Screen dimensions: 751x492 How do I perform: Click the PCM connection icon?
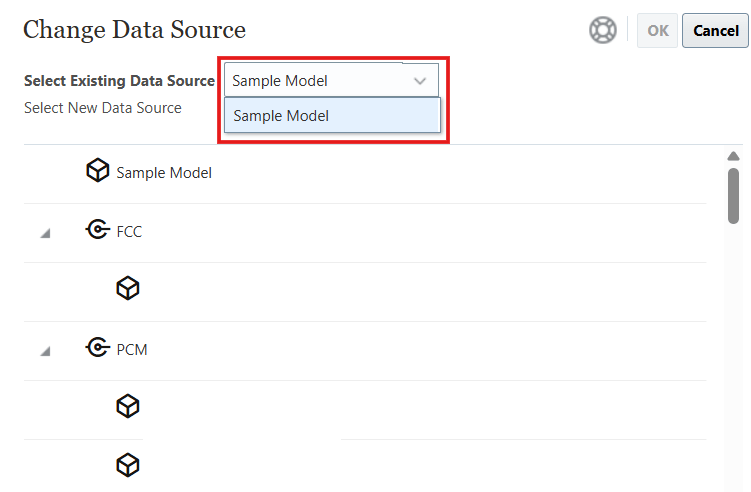click(x=97, y=349)
